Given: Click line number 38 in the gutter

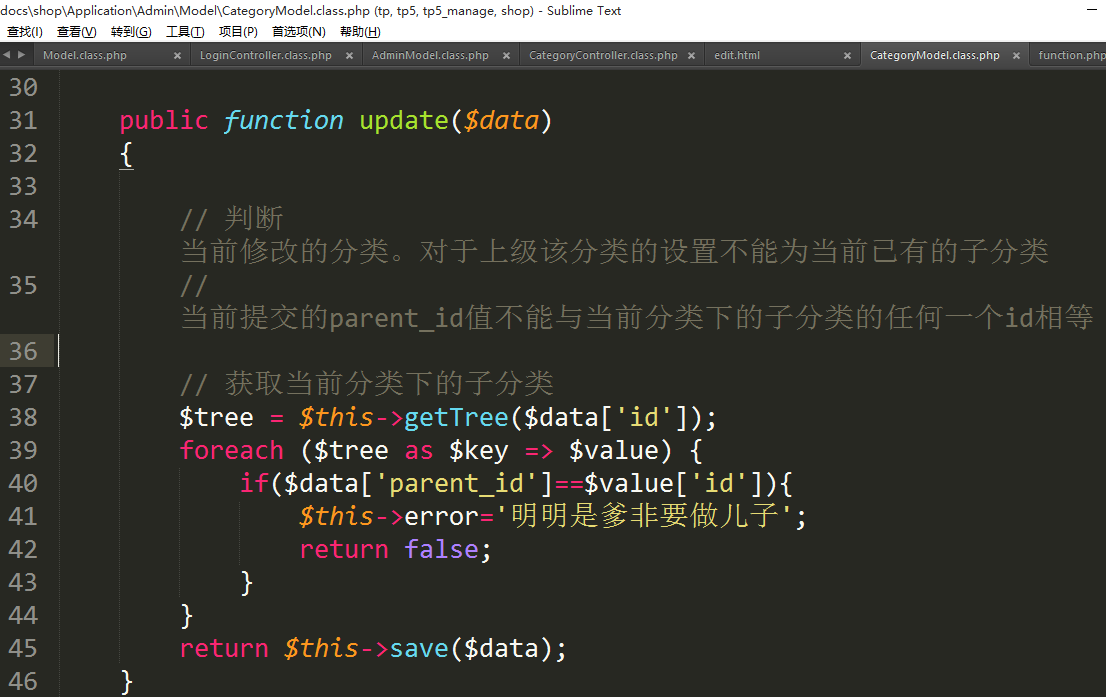Looking at the screenshot, I should point(23,417).
